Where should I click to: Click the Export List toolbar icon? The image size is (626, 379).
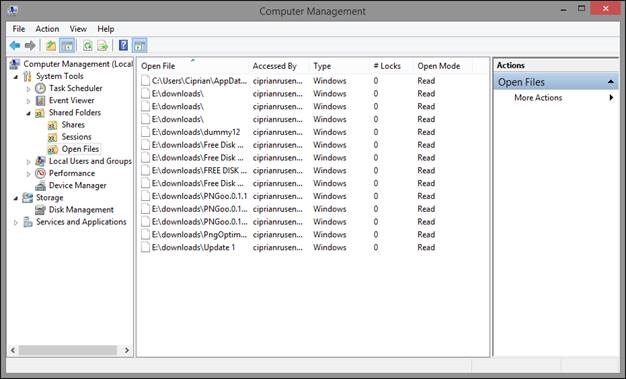point(103,46)
